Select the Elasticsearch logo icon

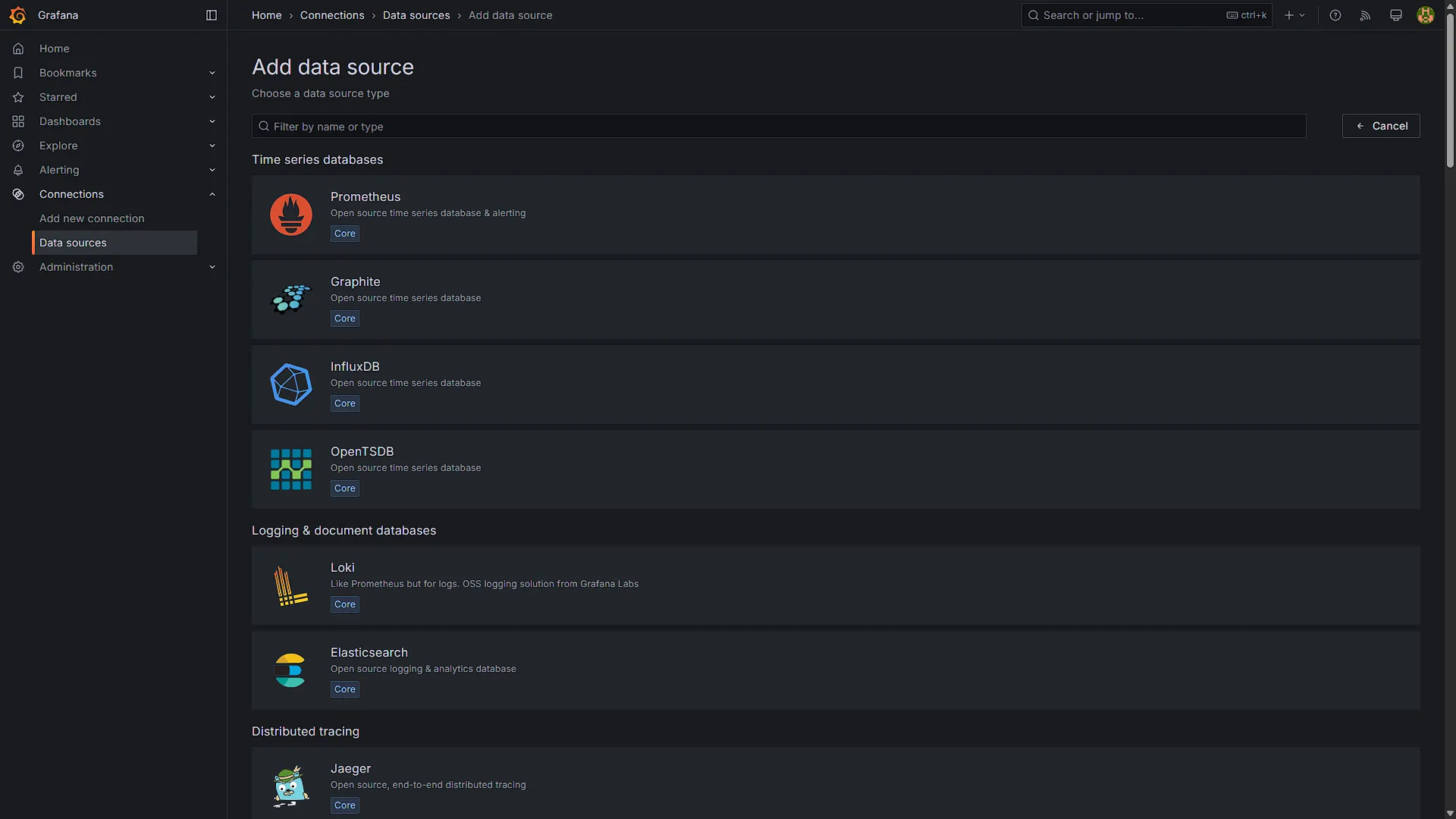291,670
